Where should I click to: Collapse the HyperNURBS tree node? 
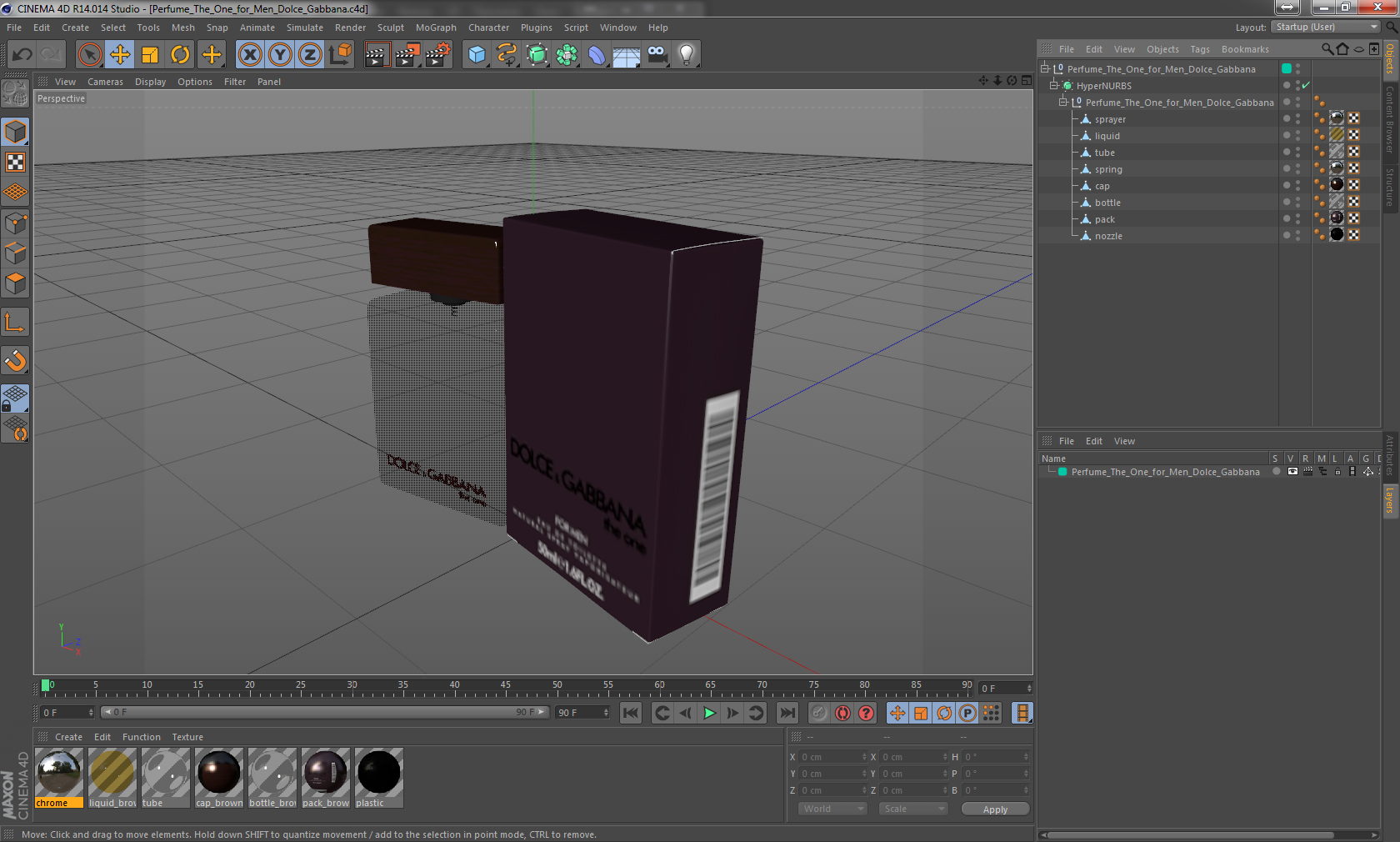[1054, 86]
